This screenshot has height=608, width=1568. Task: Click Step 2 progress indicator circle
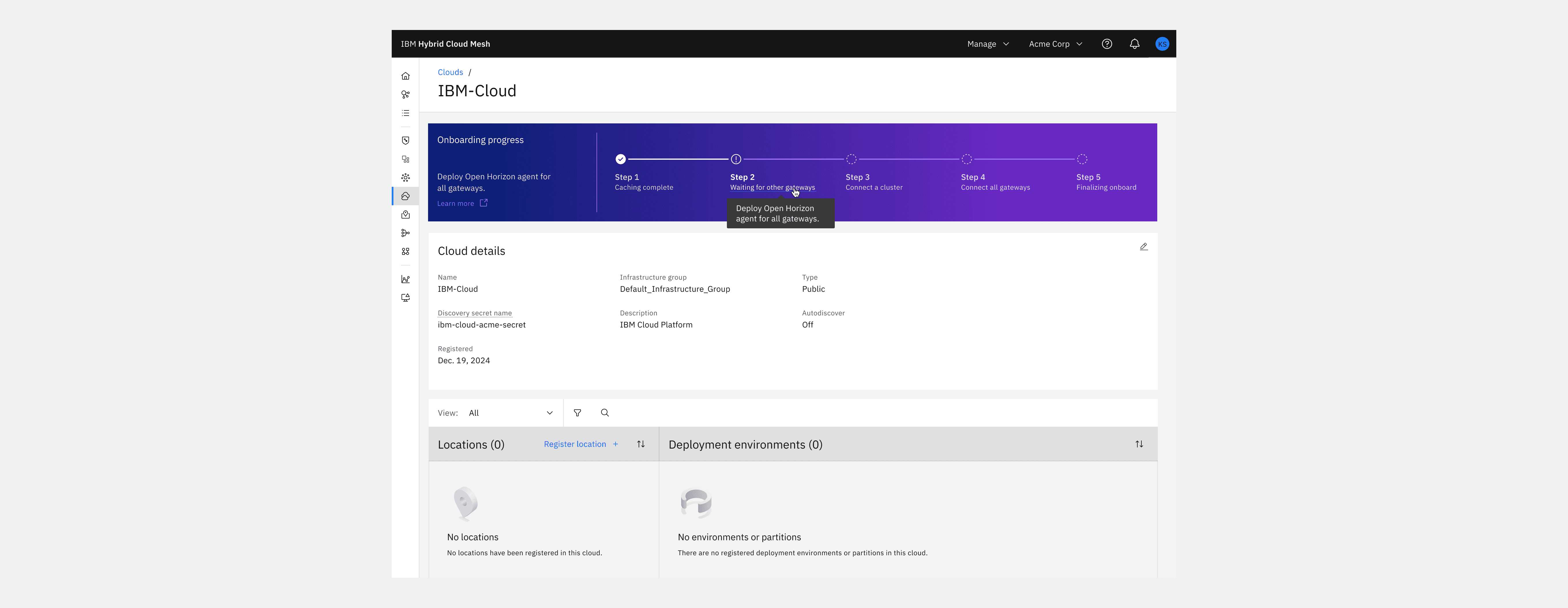(x=736, y=159)
